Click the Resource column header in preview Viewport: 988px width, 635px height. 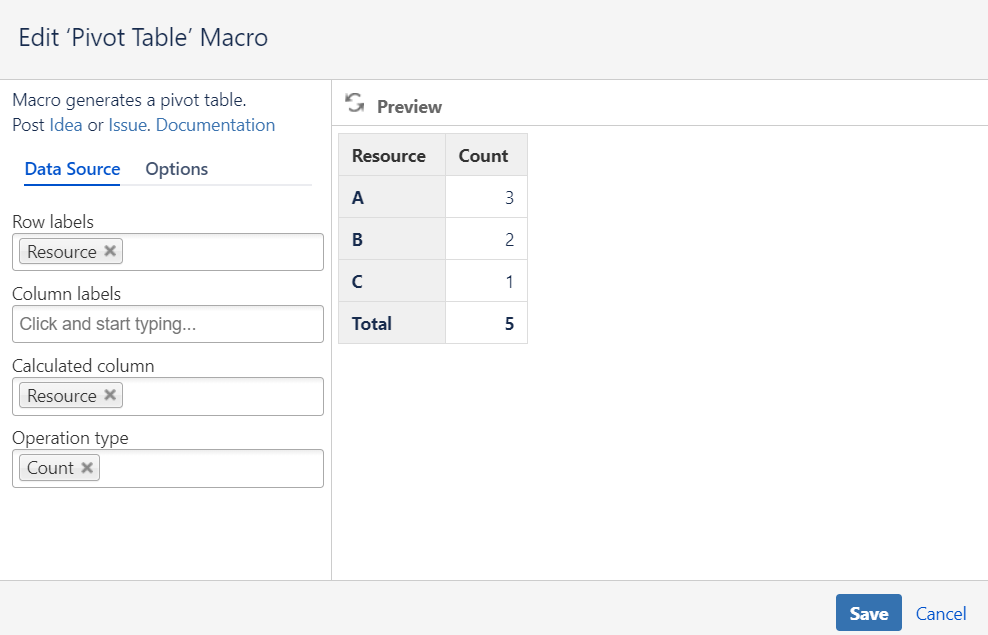[x=389, y=156]
